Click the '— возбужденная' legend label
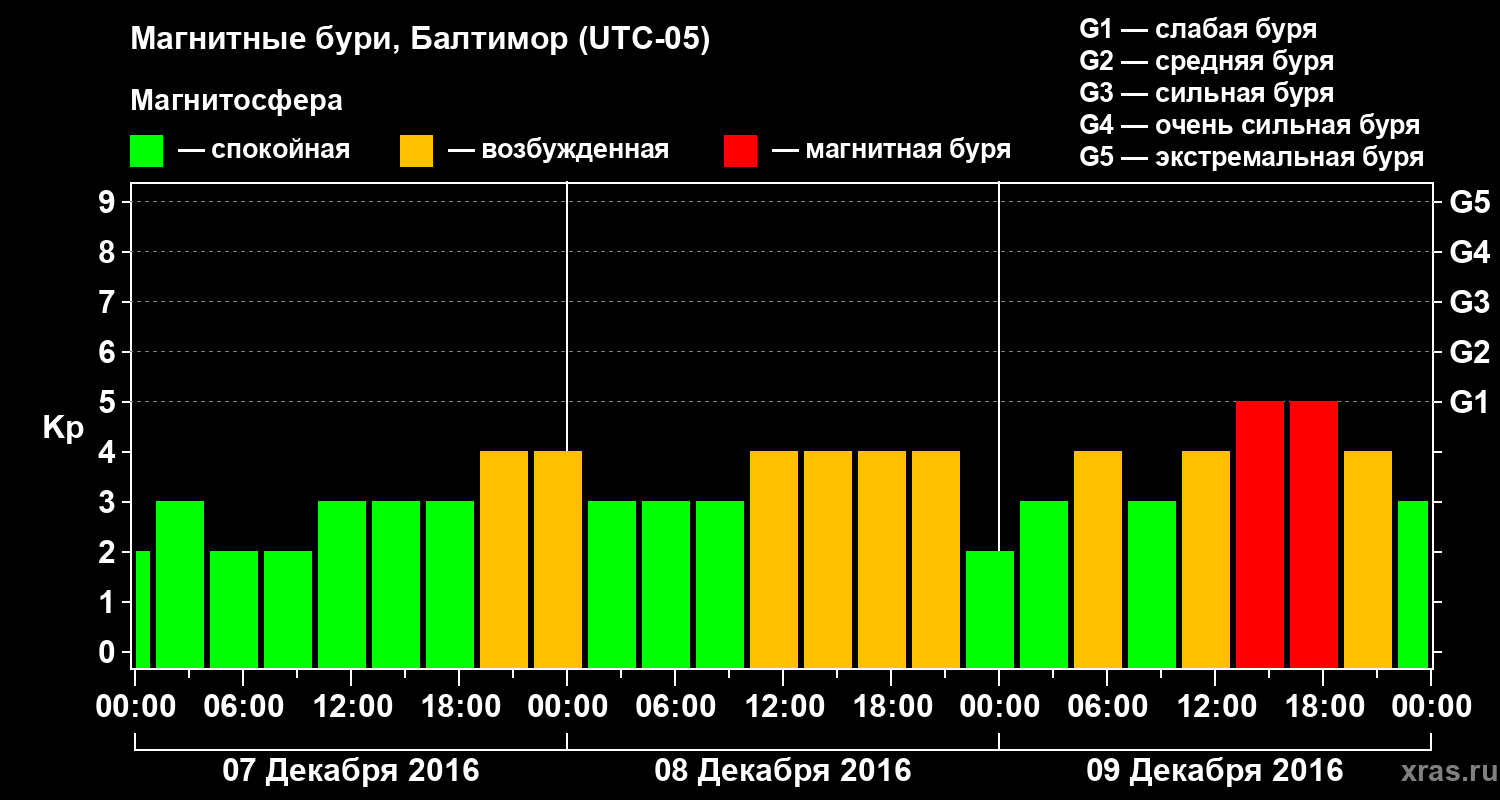Screen dimensions: 1500x800 (558, 150)
